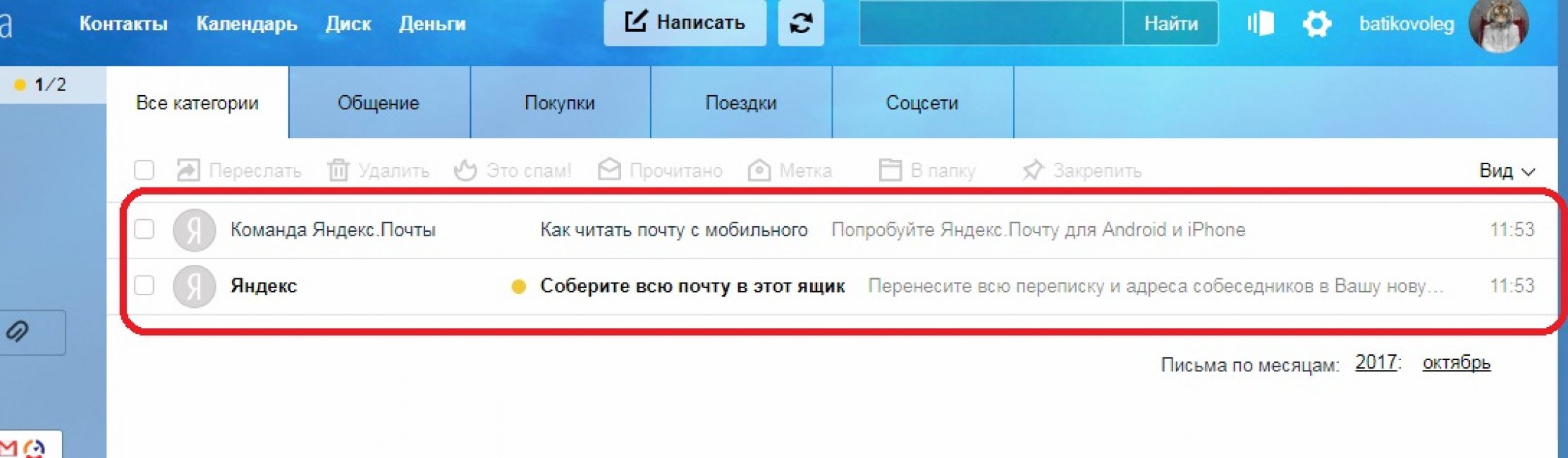
Task: Open Диск in the top menu
Action: point(348,24)
